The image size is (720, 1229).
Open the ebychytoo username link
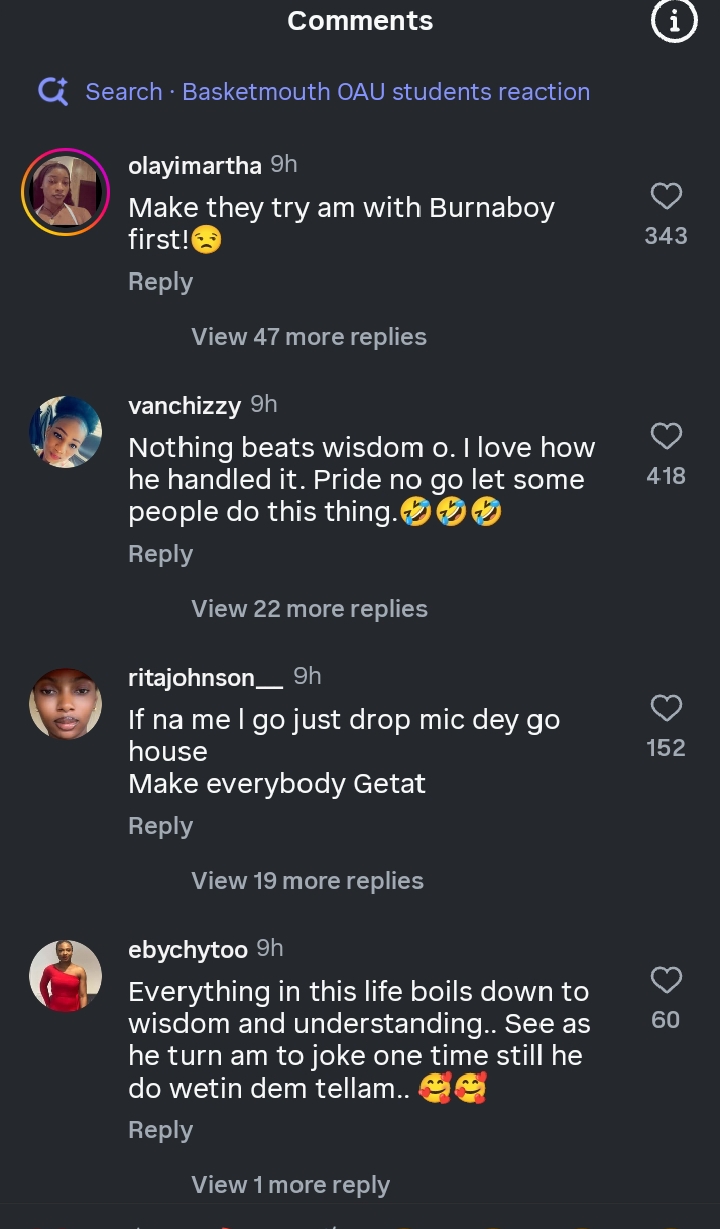(188, 949)
